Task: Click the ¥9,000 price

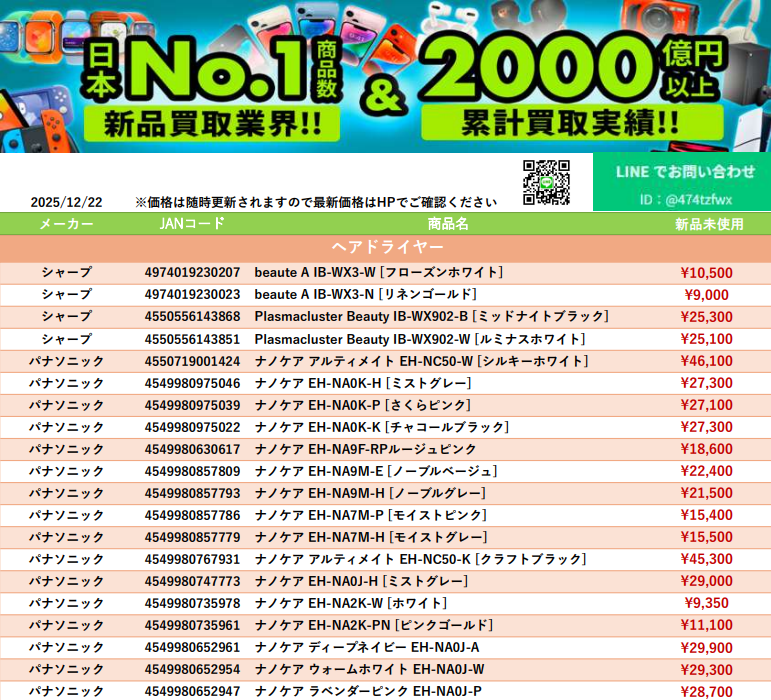Action: (x=707, y=295)
